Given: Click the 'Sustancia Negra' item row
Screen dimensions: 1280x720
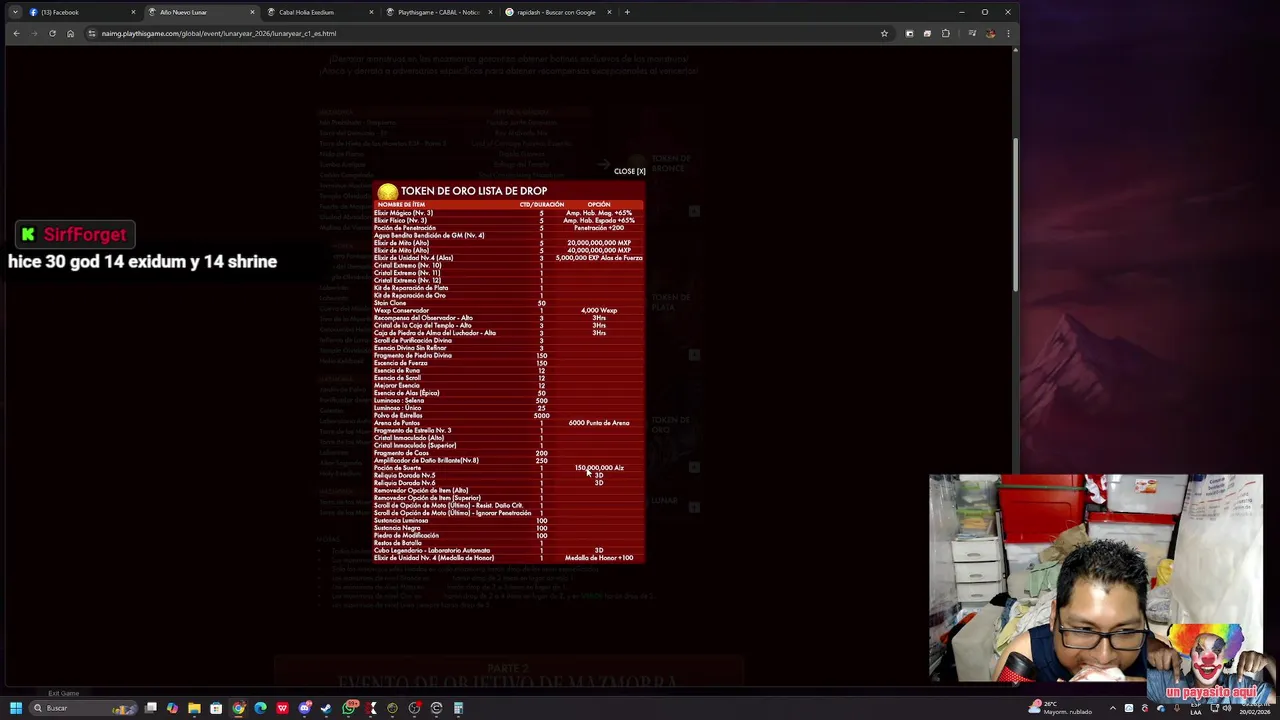Looking at the screenshot, I should (508, 528).
